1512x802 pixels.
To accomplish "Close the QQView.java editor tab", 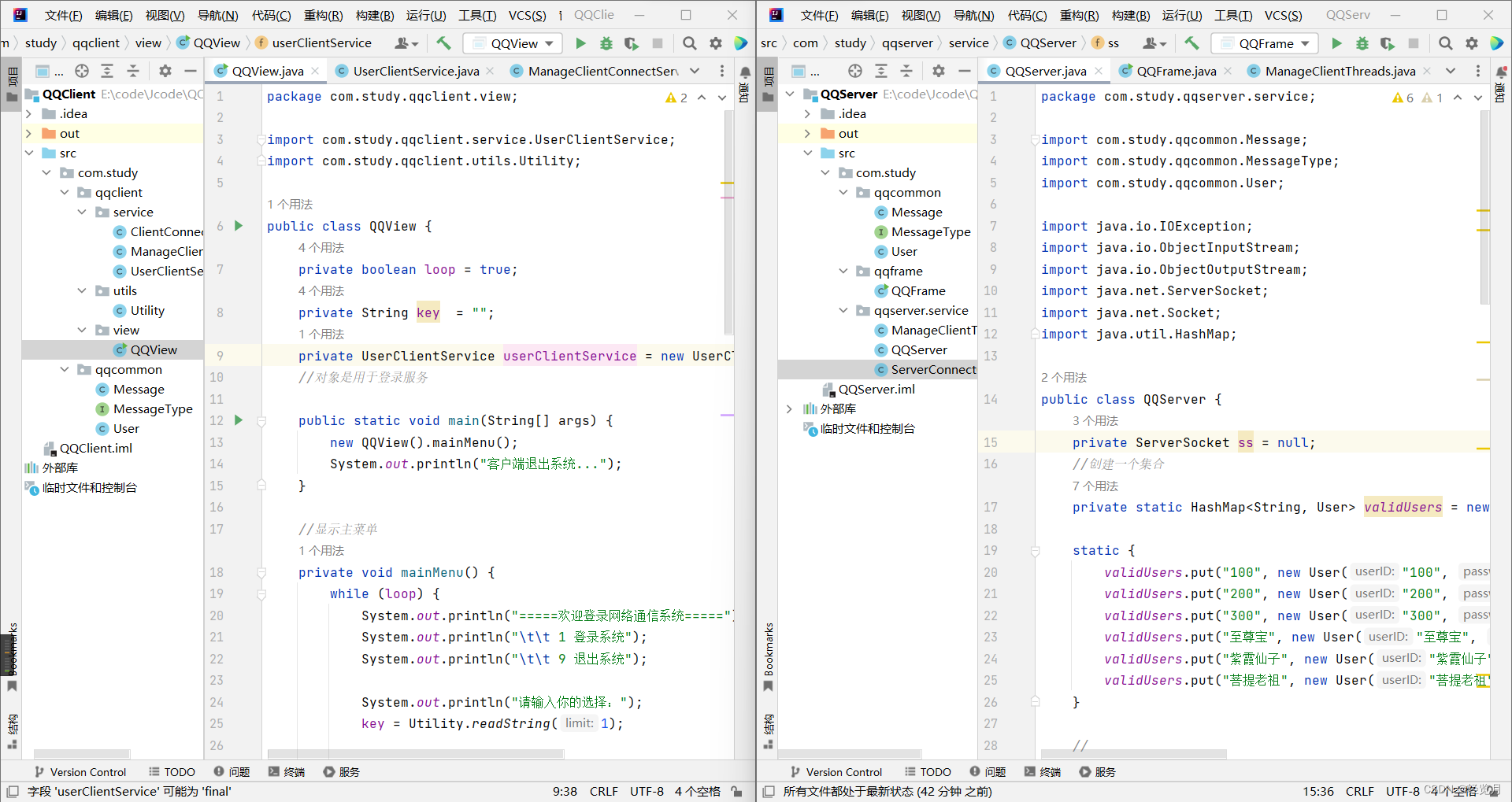I will tap(315, 71).
